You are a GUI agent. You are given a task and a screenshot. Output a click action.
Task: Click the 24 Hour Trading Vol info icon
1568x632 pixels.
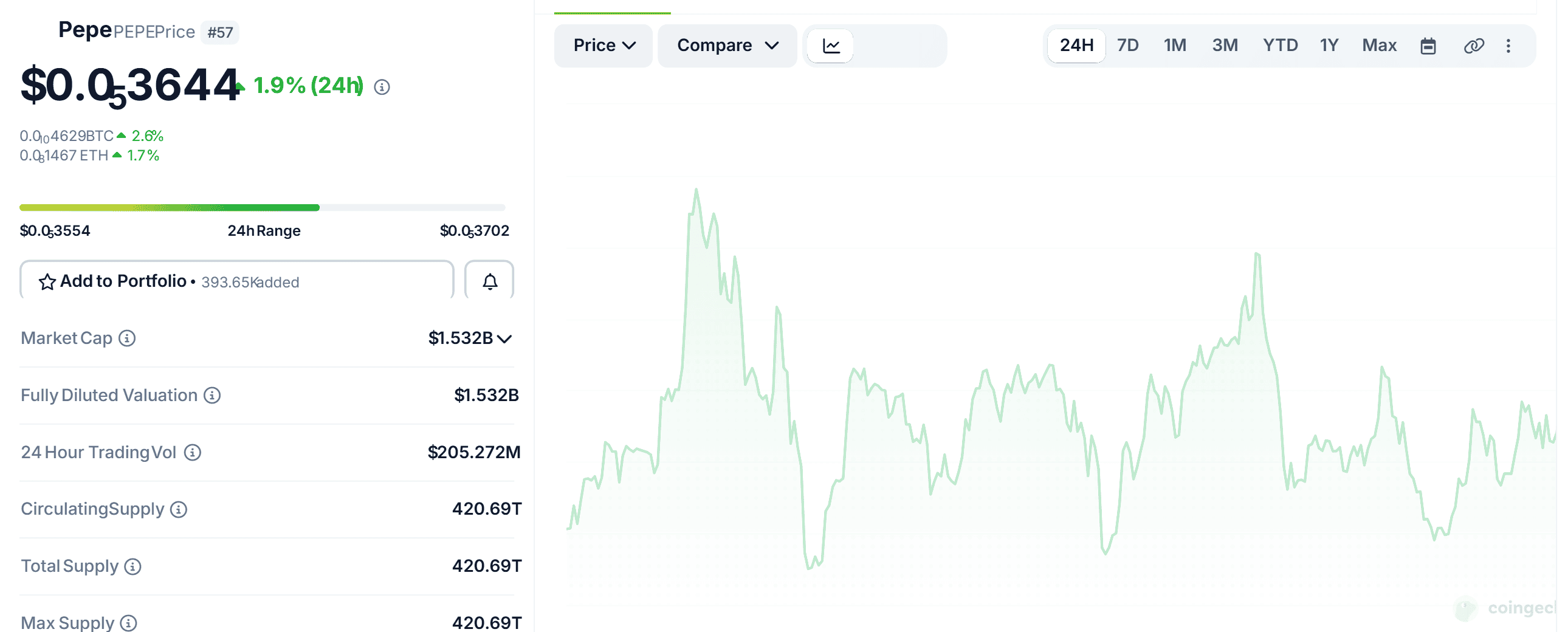(x=192, y=452)
